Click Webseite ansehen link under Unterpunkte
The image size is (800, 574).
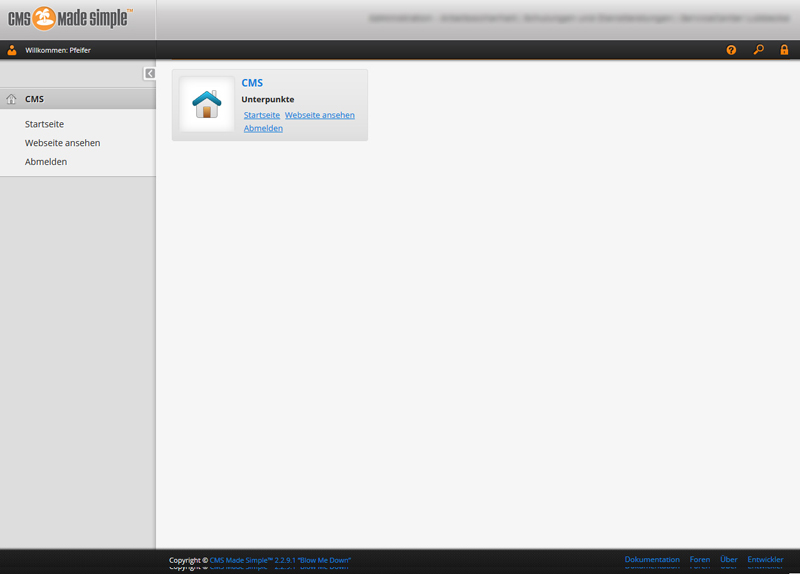tap(320, 115)
